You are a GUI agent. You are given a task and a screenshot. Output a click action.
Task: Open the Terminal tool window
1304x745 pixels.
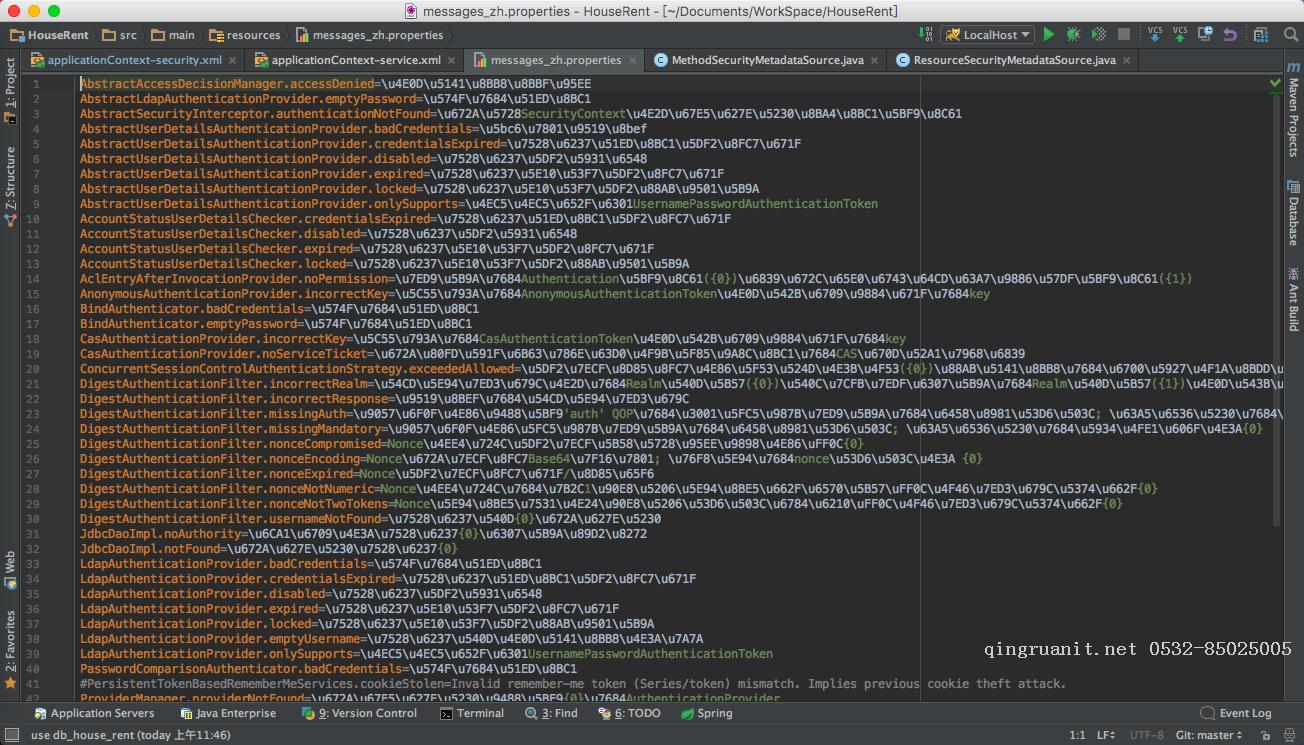[472, 713]
